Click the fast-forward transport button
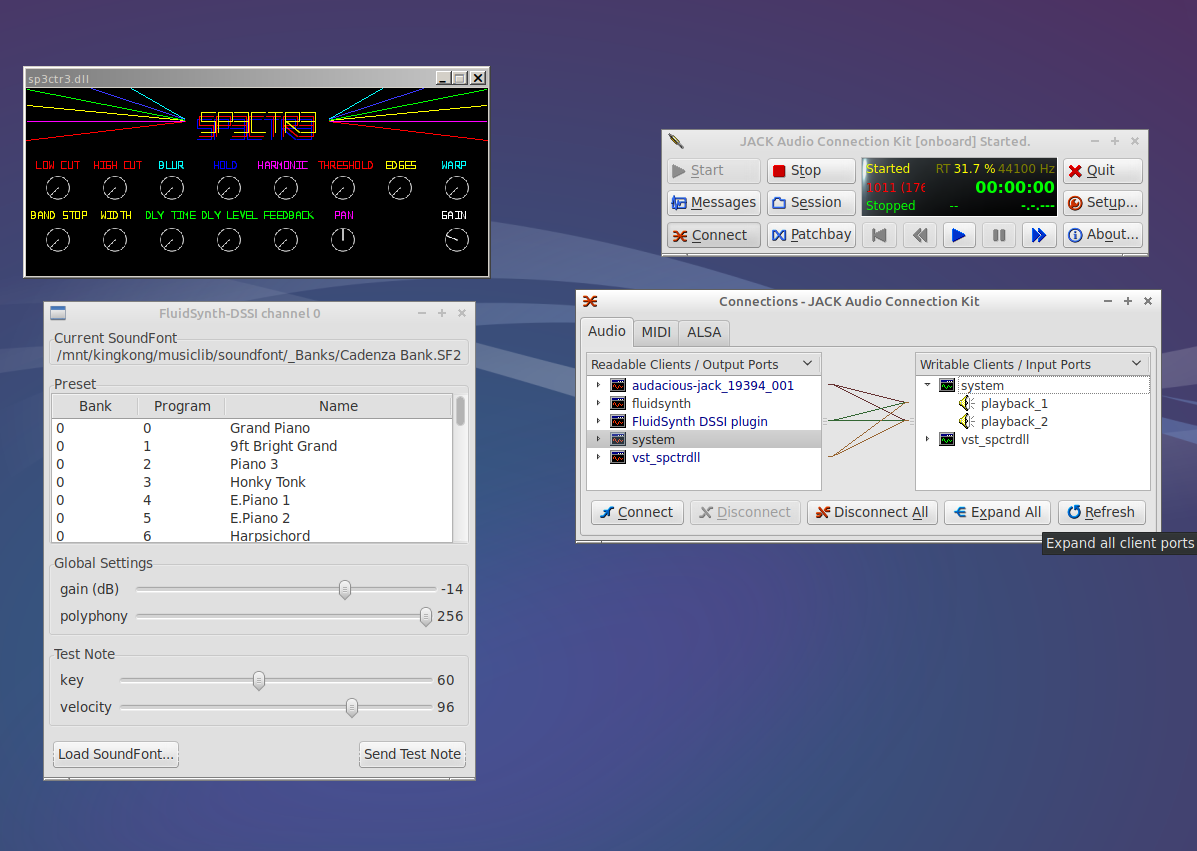This screenshot has height=851, width=1197. click(1039, 235)
